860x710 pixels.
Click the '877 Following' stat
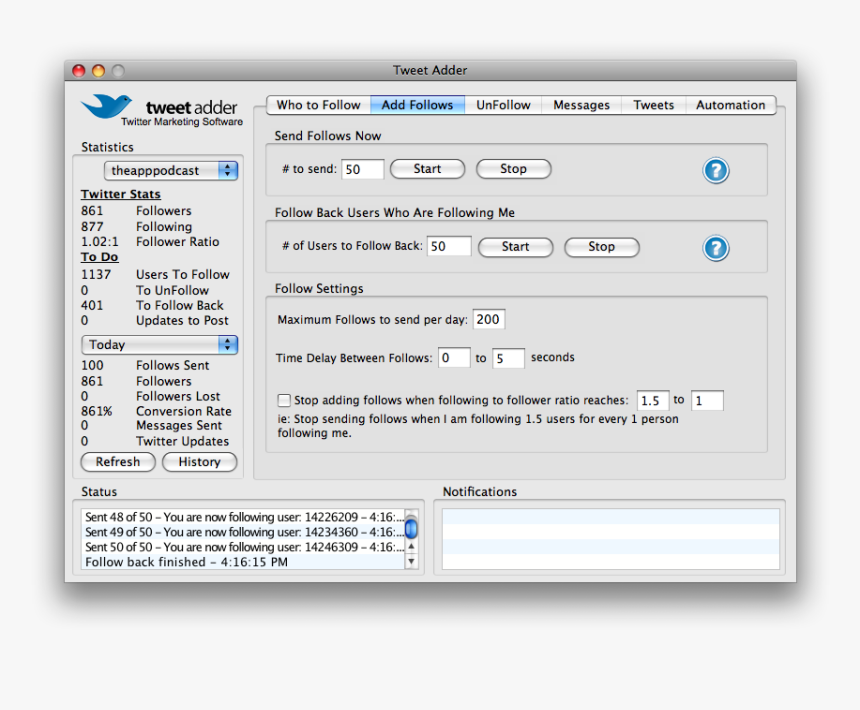pyautogui.click(x=137, y=226)
